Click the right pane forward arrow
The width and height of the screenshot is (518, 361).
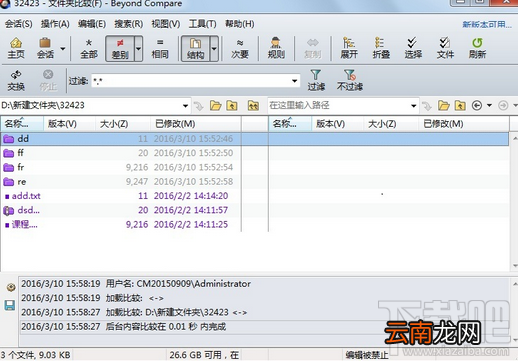click(x=503, y=106)
